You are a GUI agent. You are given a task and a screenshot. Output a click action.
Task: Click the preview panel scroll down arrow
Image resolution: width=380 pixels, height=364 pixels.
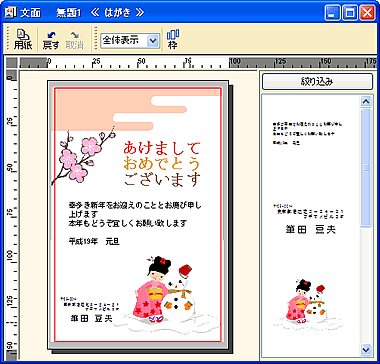pyautogui.click(x=366, y=349)
